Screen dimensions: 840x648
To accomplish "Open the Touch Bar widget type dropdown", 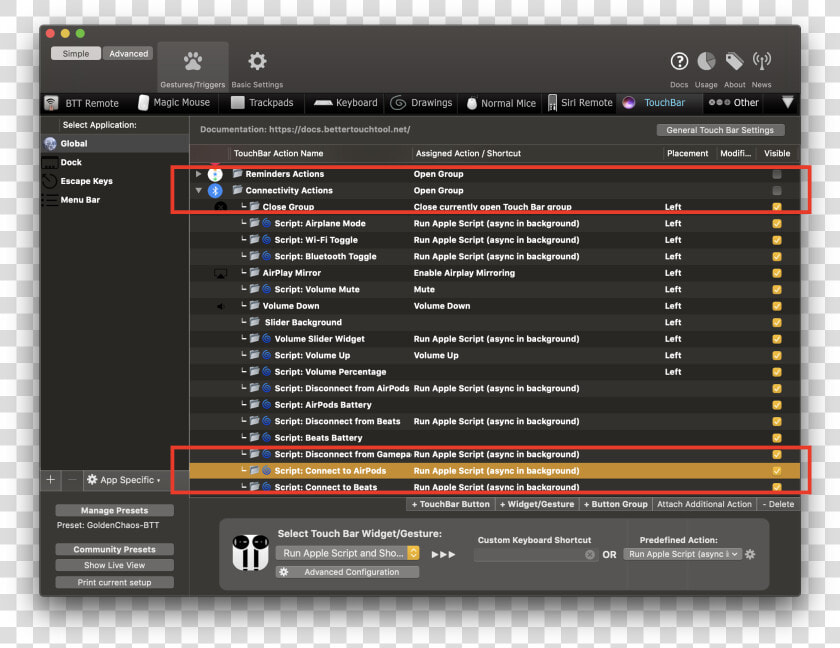I will tap(347, 553).
